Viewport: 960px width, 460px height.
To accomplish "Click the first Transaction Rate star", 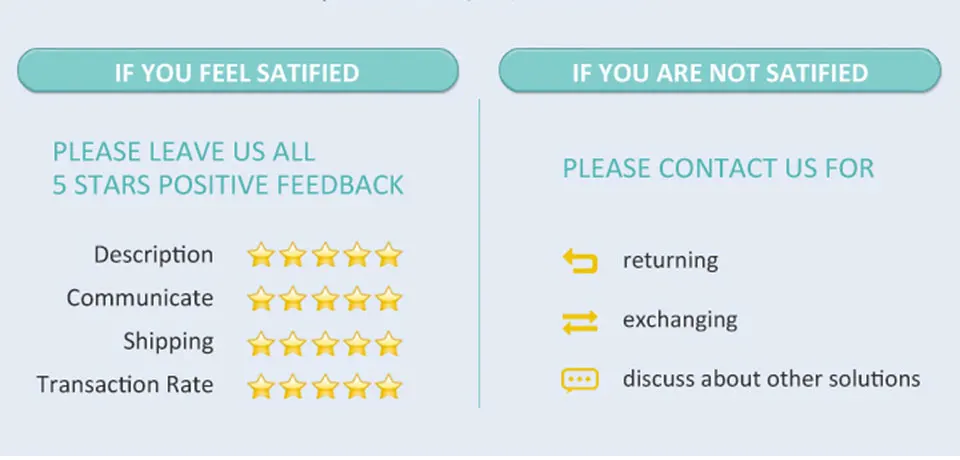I will 261,386.
